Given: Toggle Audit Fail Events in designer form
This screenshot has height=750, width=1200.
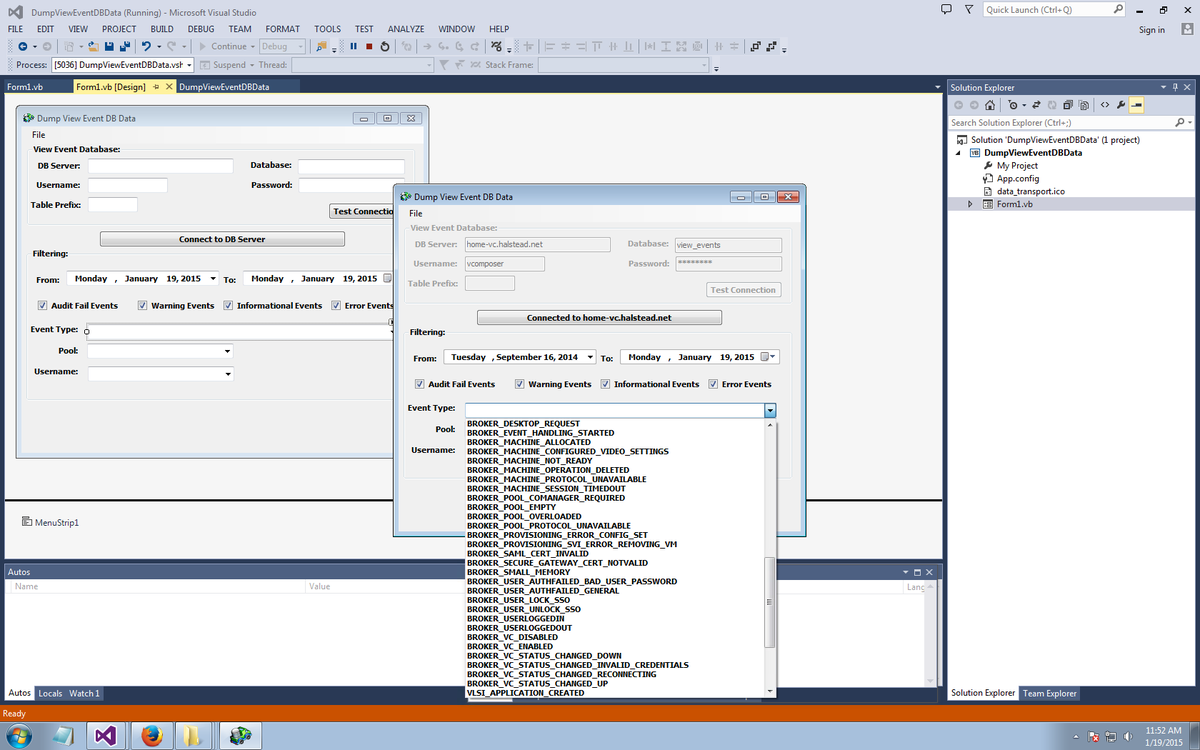Looking at the screenshot, I should click(x=43, y=305).
